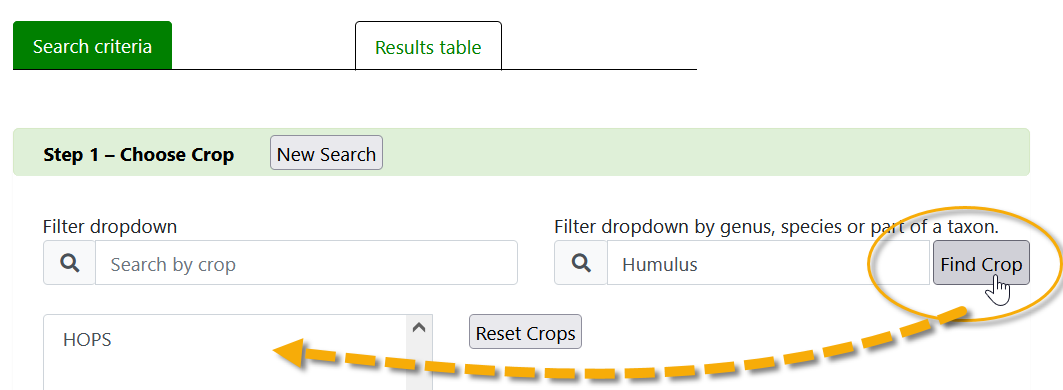
Task: Click the Reset Crops button
Action: pyautogui.click(x=525, y=332)
